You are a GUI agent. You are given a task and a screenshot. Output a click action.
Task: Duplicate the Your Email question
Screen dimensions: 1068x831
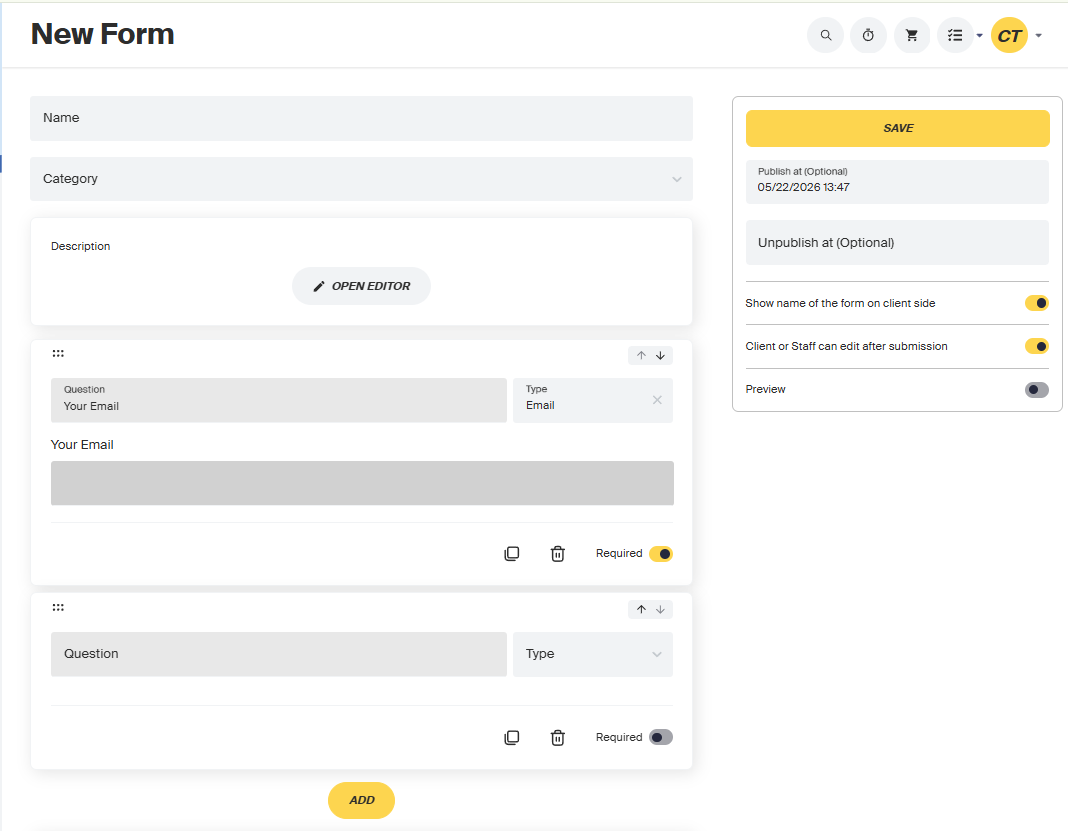tap(512, 554)
